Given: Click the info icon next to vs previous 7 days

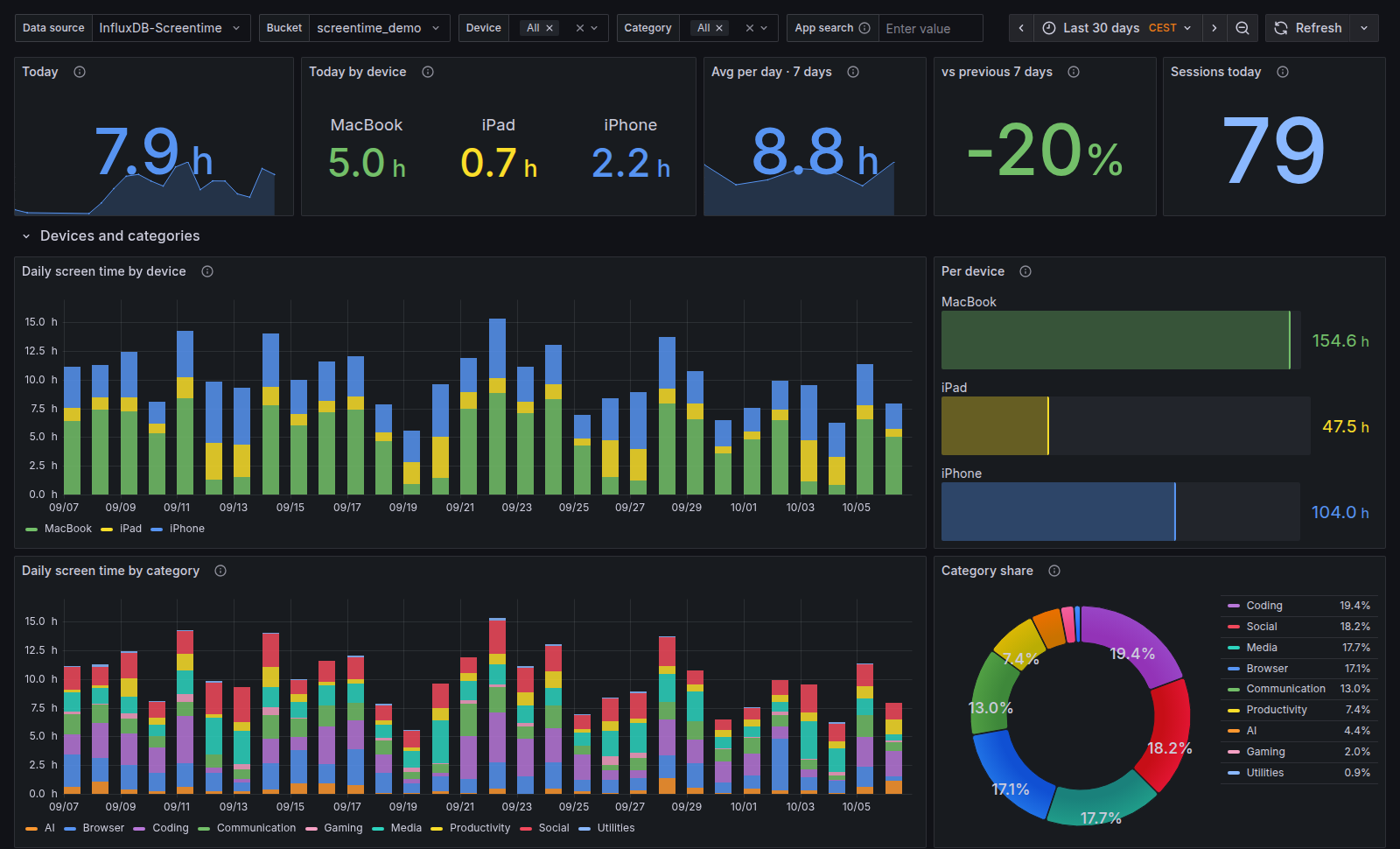Looking at the screenshot, I should coord(1074,72).
